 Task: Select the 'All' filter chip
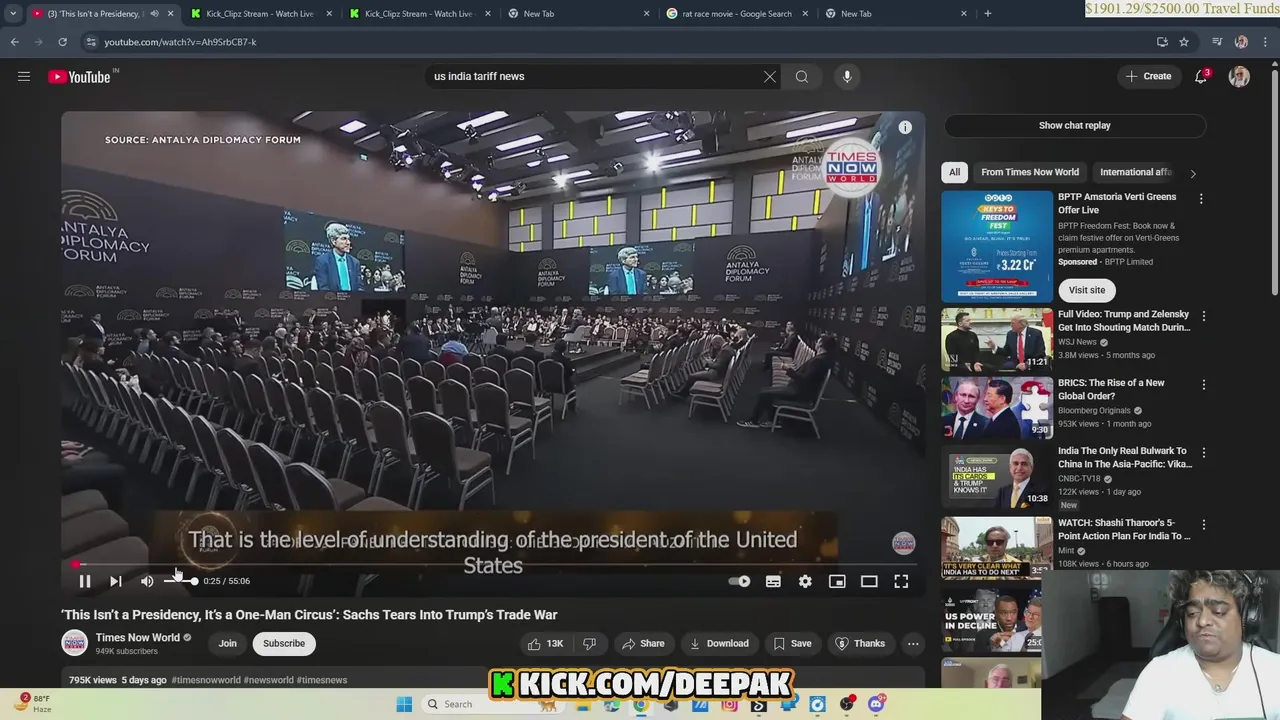pyautogui.click(x=954, y=172)
